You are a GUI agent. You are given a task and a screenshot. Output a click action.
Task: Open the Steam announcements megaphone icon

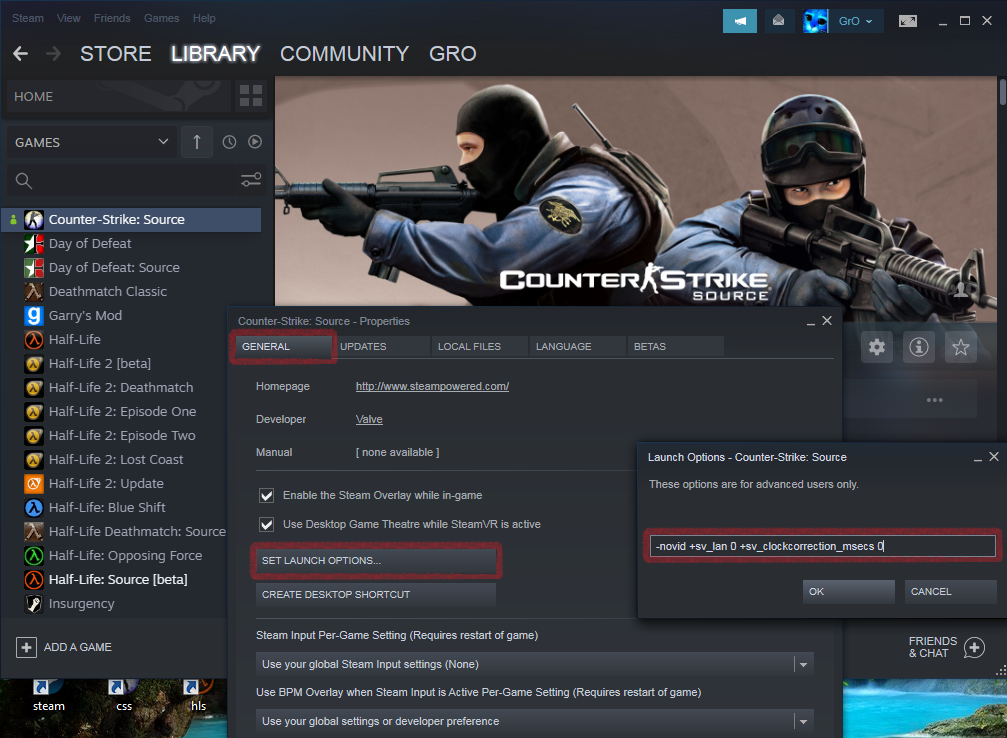click(x=740, y=21)
